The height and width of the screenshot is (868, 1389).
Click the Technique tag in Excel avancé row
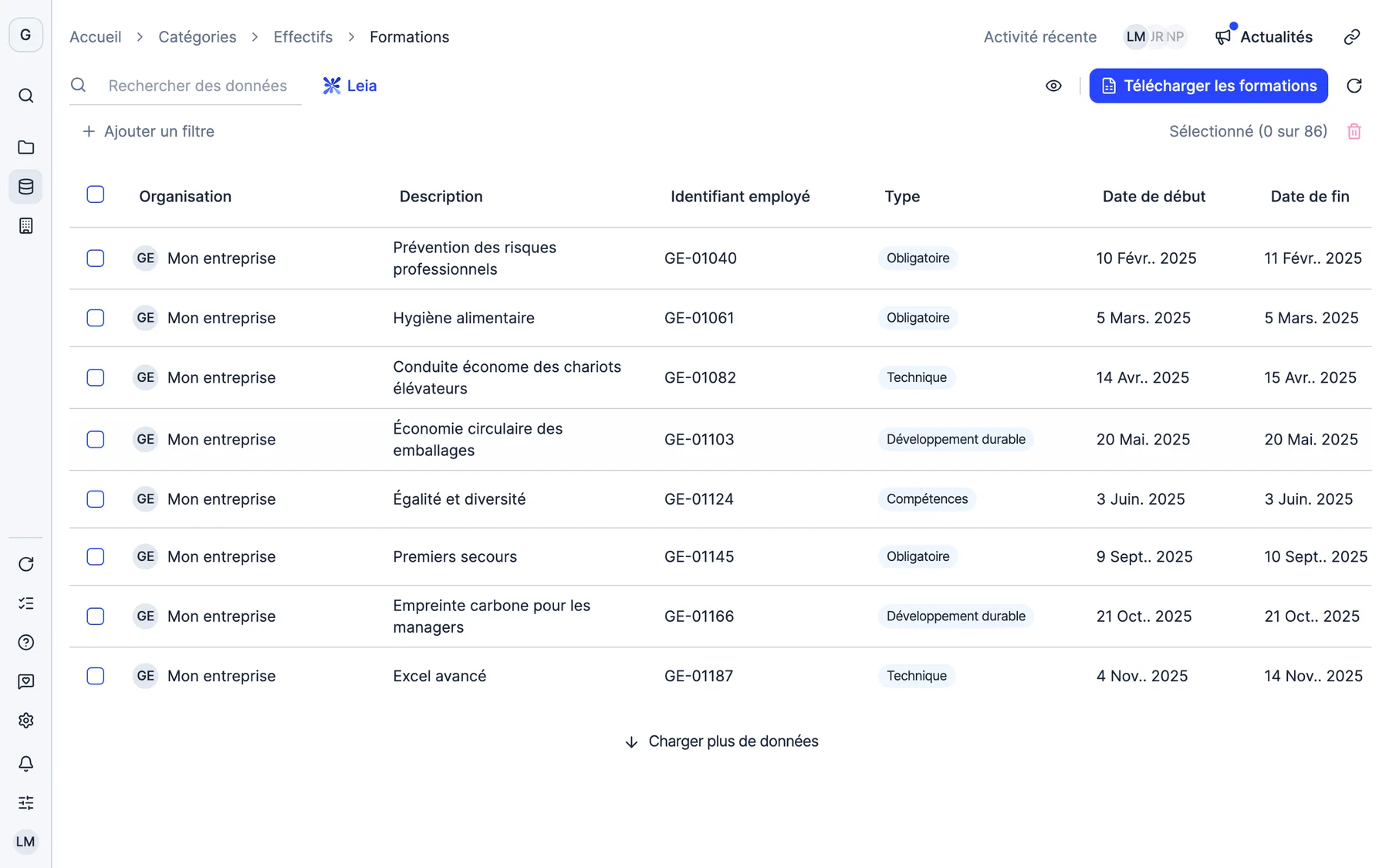917,676
